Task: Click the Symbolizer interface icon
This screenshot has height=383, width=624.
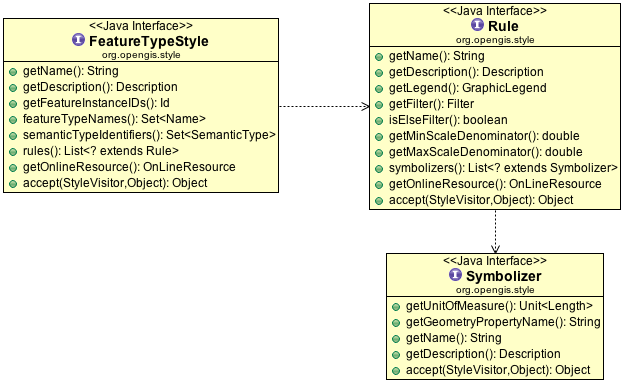Action: coord(455,274)
